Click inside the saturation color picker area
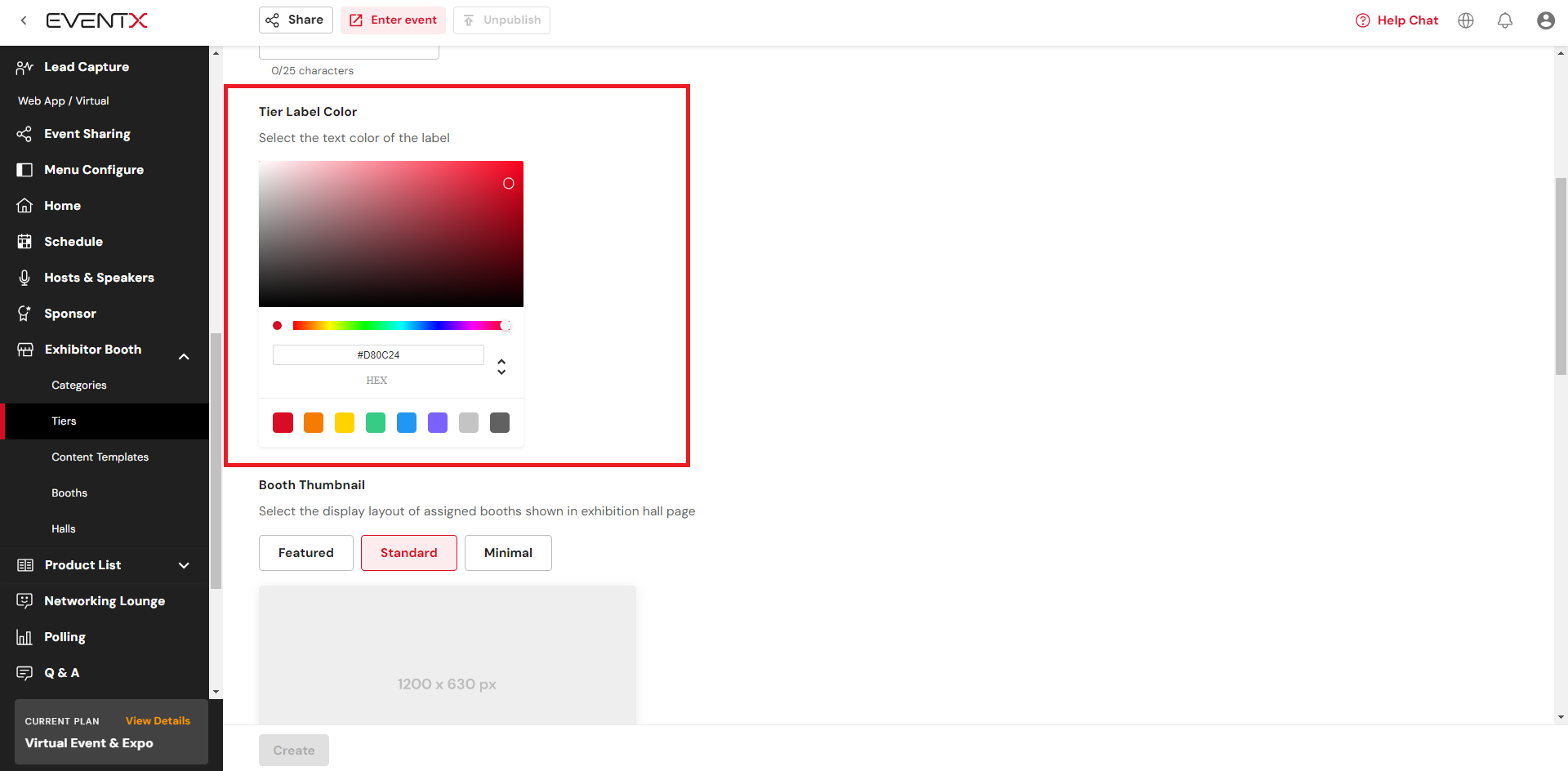This screenshot has width=1568, height=771. tap(391, 234)
